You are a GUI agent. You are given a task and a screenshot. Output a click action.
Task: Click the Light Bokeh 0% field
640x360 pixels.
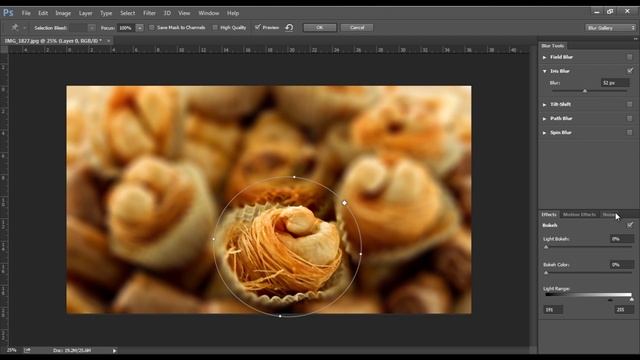coord(622,239)
